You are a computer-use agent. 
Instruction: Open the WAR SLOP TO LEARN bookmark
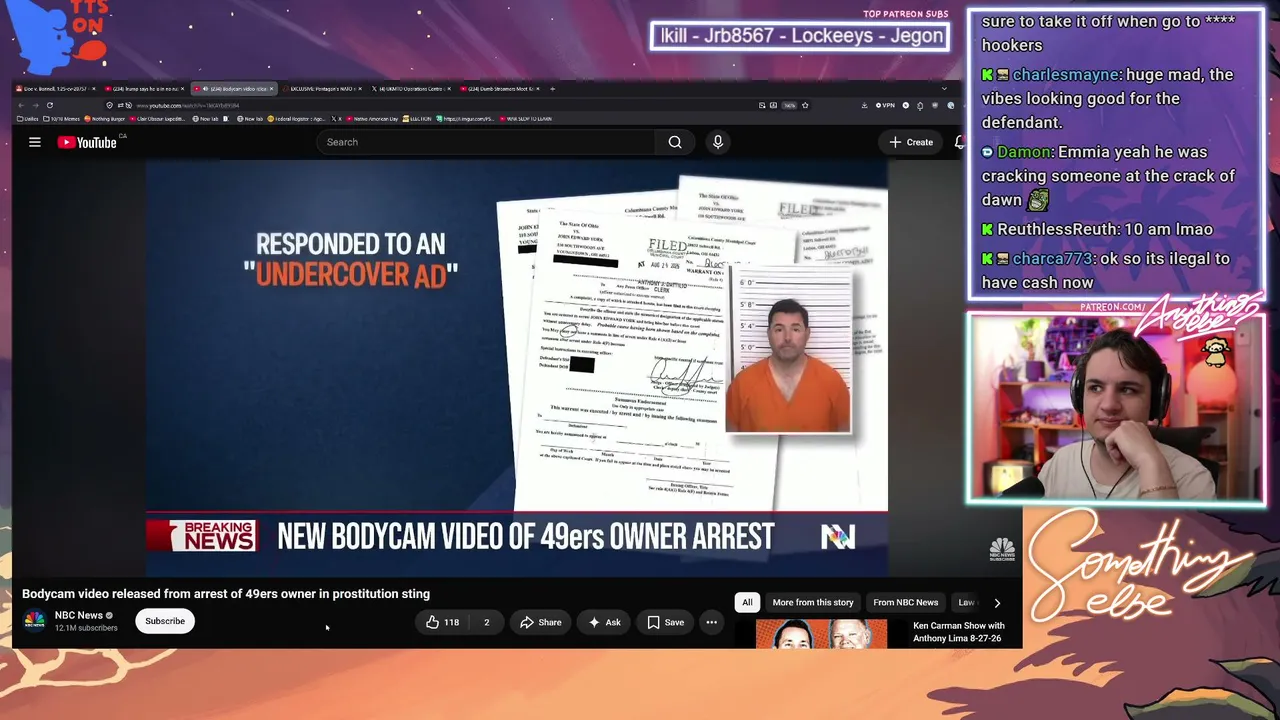tap(525, 119)
